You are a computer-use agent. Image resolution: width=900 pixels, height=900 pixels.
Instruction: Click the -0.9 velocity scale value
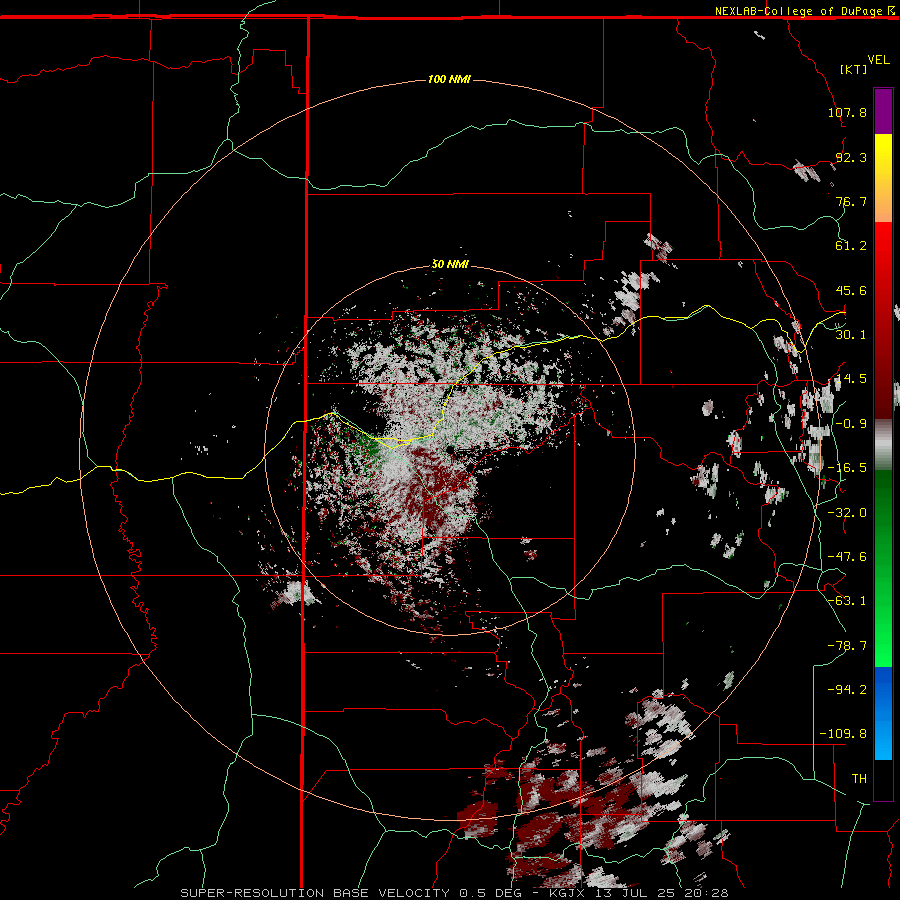[851, 424]
